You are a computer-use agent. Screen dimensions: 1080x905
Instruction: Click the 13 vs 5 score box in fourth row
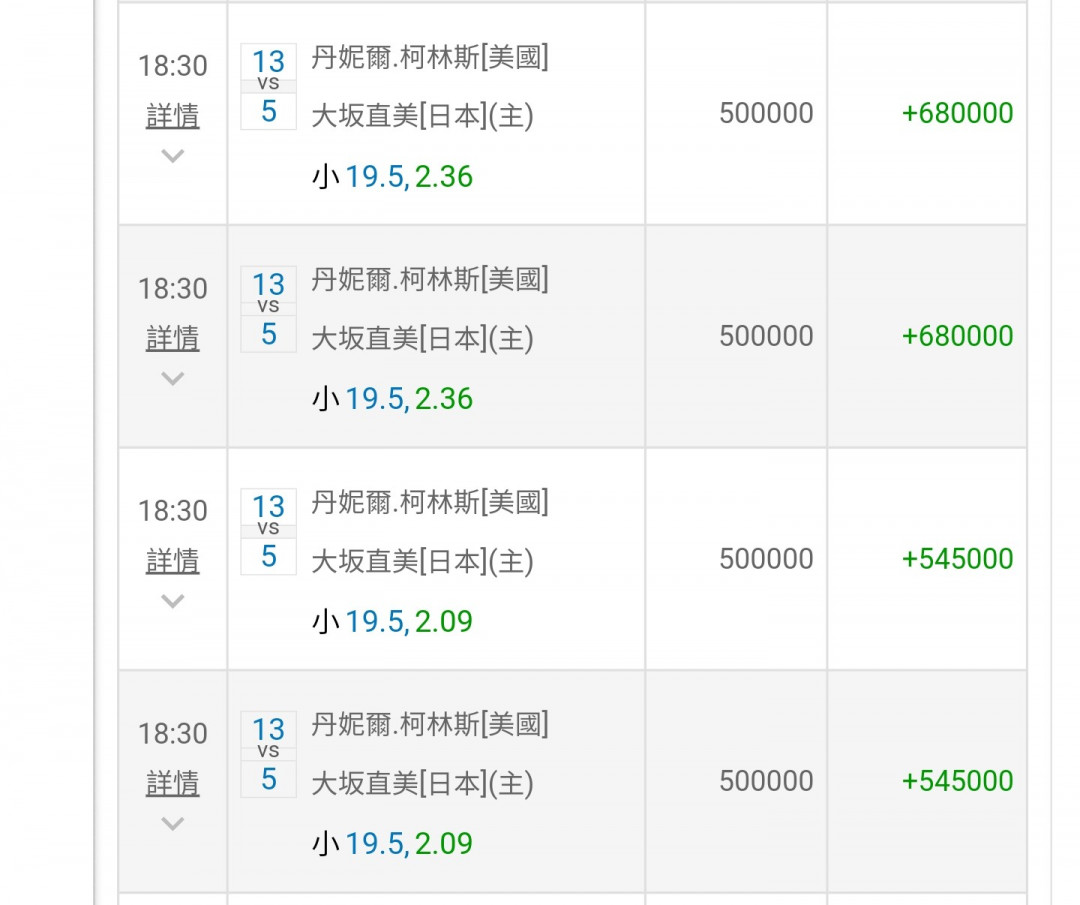(268, 754)
